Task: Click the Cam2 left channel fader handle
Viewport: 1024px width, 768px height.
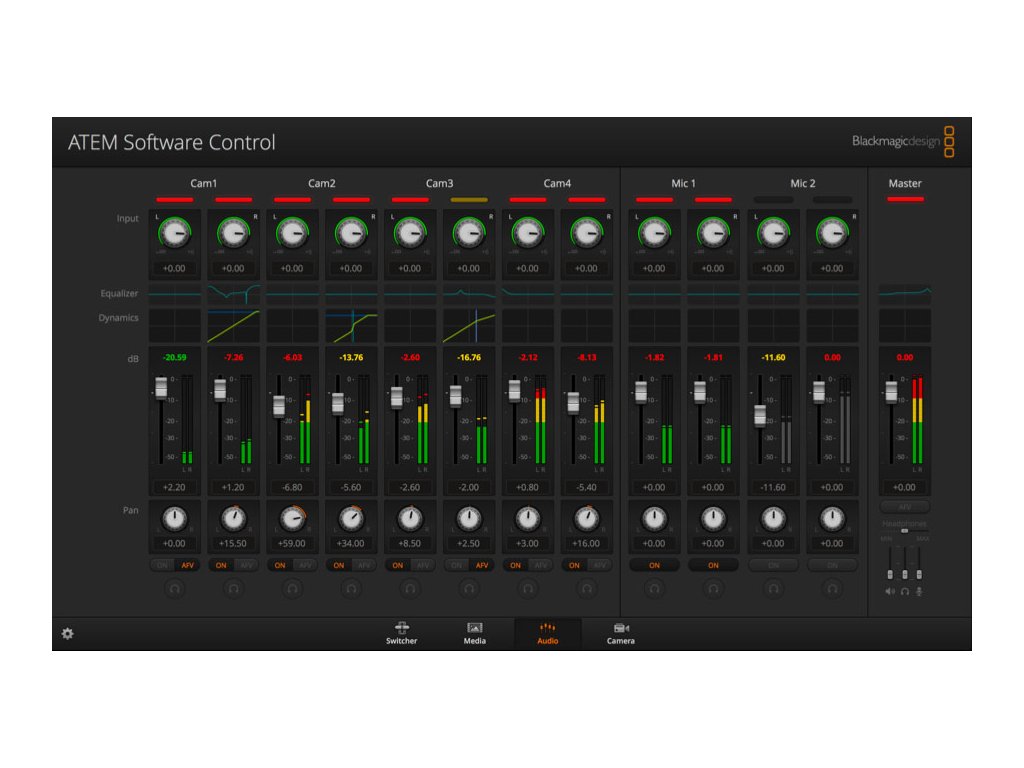Action: pyautogui.click(x=279, y=406)
